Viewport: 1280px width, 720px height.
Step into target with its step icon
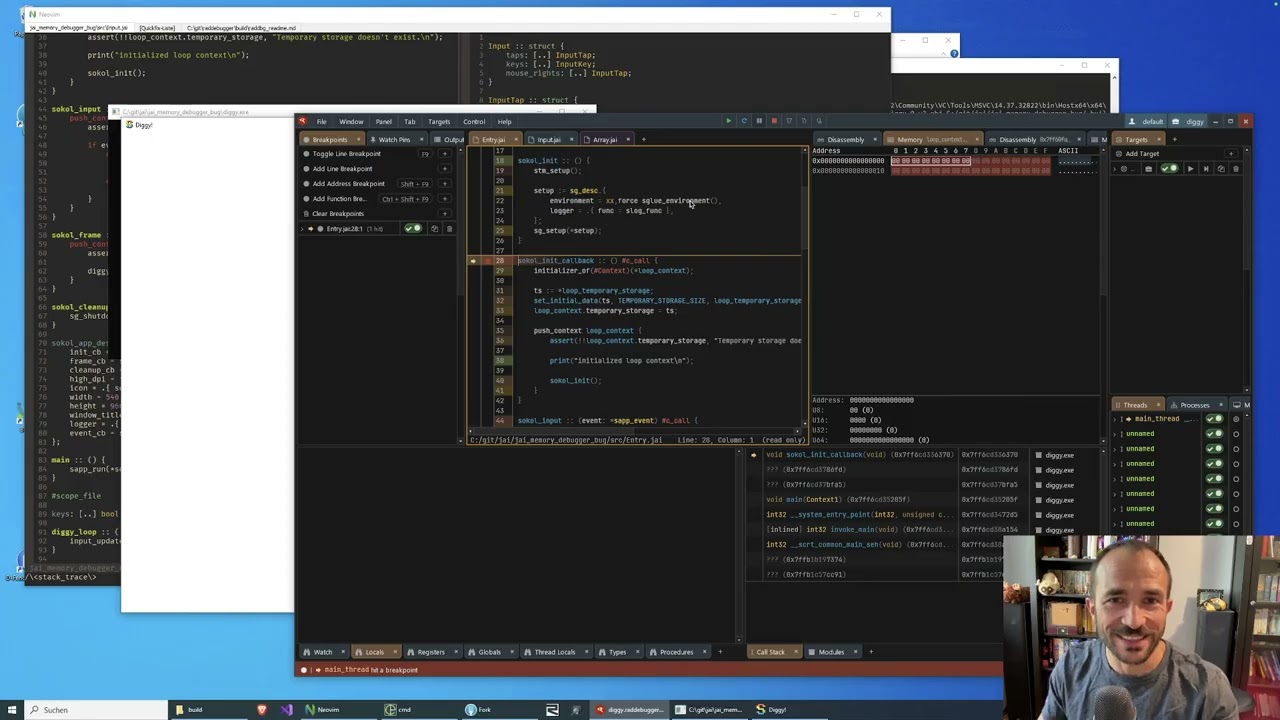pos(1206,169)
